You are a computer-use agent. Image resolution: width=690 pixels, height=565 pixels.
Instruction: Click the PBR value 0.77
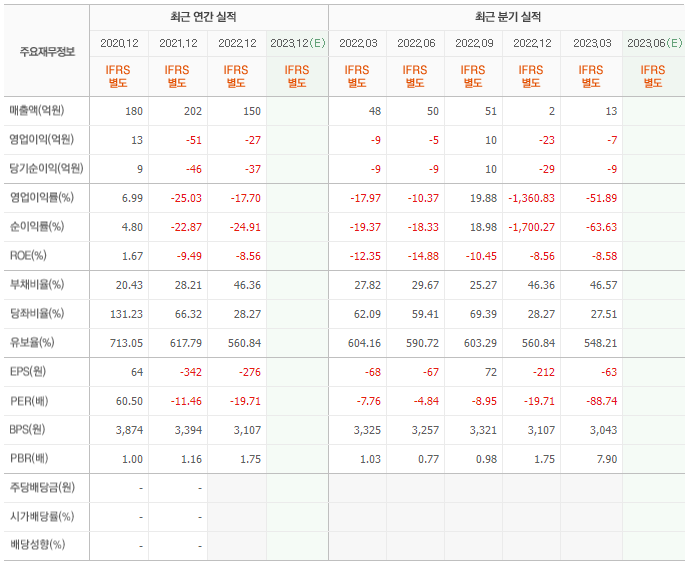[429, 459]
